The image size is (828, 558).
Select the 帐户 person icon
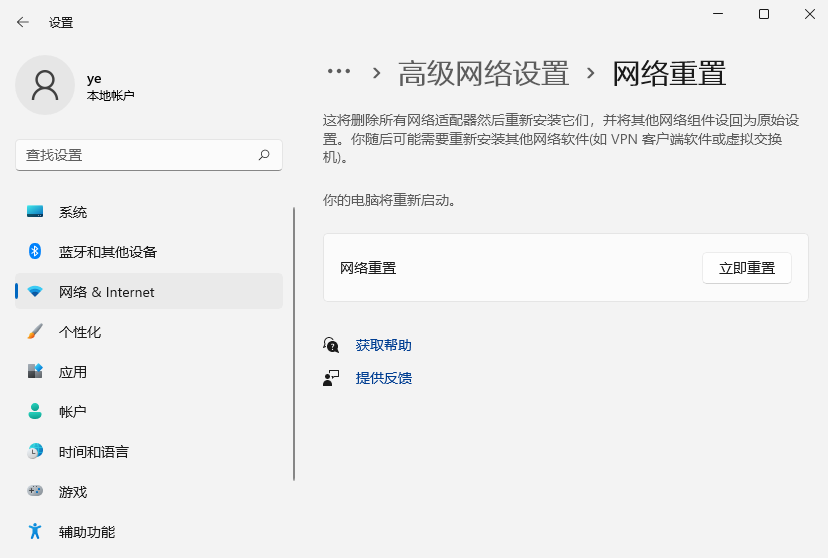pyautogui.click(x=35, y=411)
